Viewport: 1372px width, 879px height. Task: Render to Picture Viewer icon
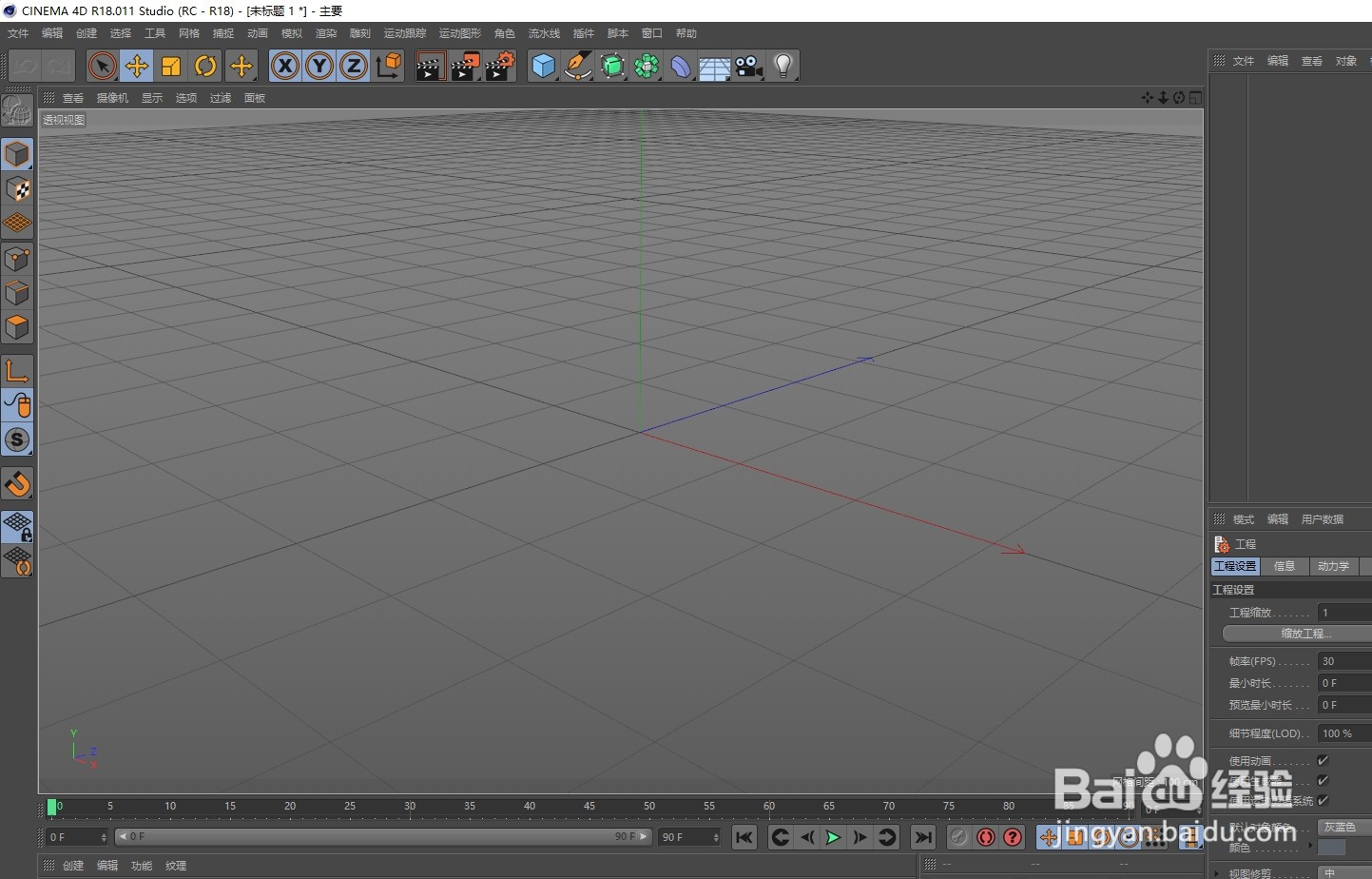point(465,66)
